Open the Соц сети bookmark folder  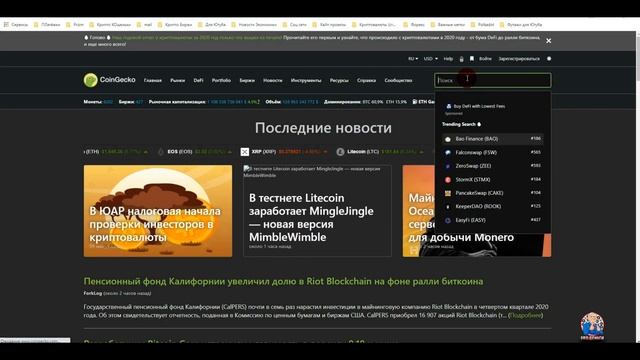coord(294,24)
